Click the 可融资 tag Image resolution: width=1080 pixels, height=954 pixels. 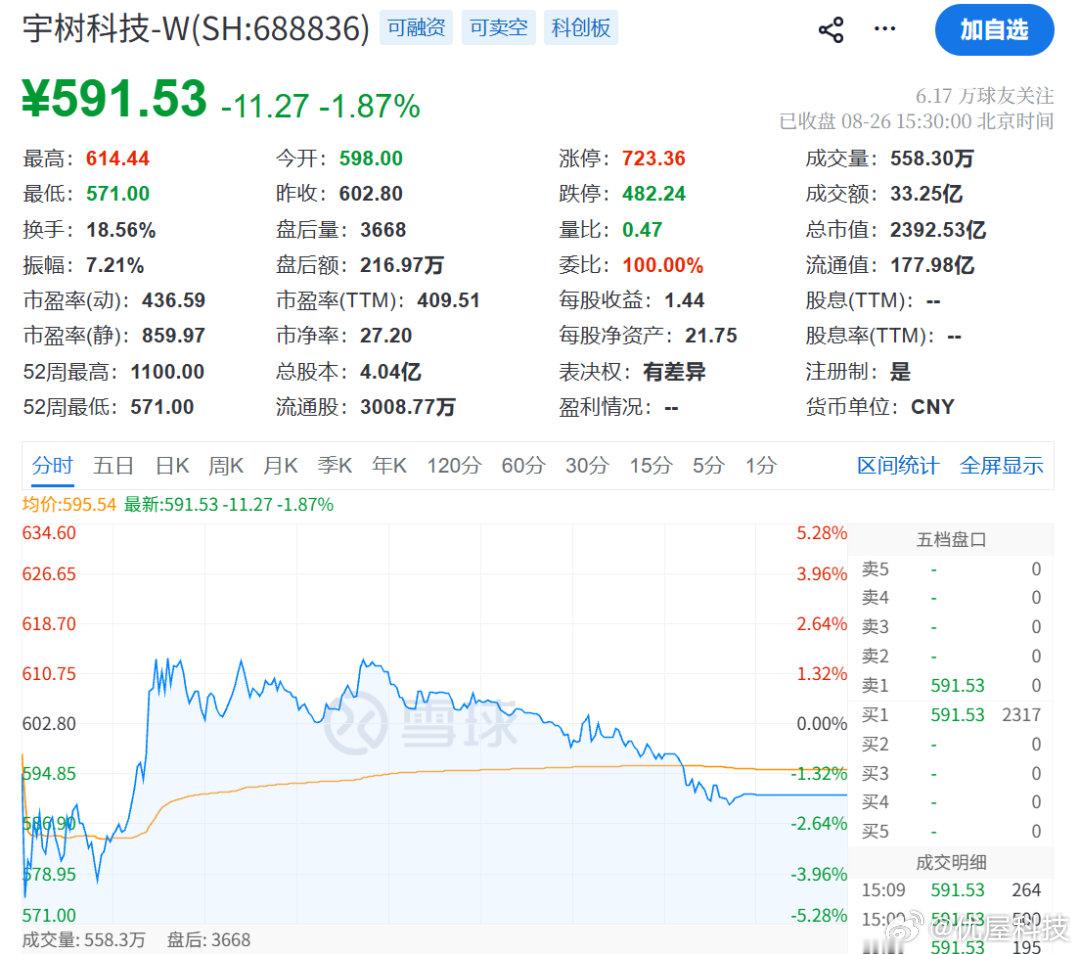(x=416, y=28)
